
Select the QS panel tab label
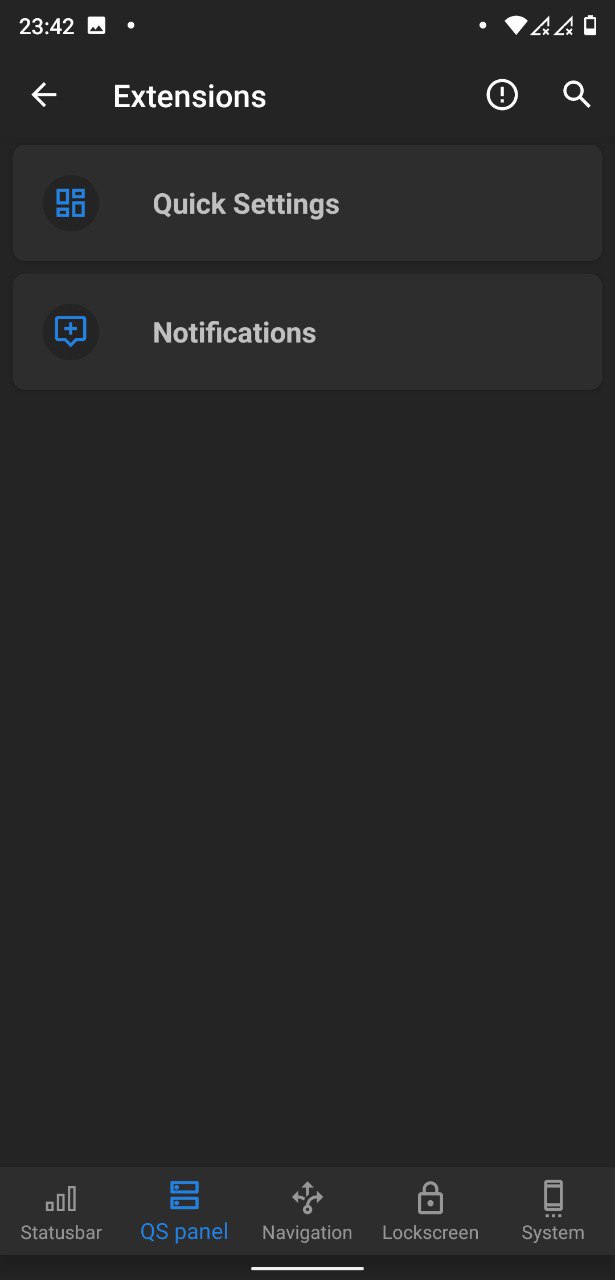pyautogui.click(x=184, y=1232)
